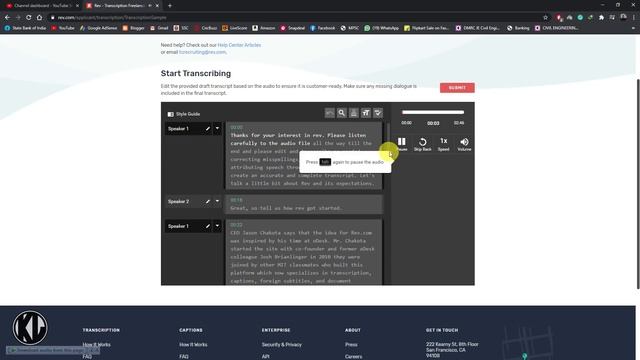Image resolution: width=640 pixels, height=360 pixels.
Task: Click the 00:18 timestamp in transcript
Action: [236, 200]
